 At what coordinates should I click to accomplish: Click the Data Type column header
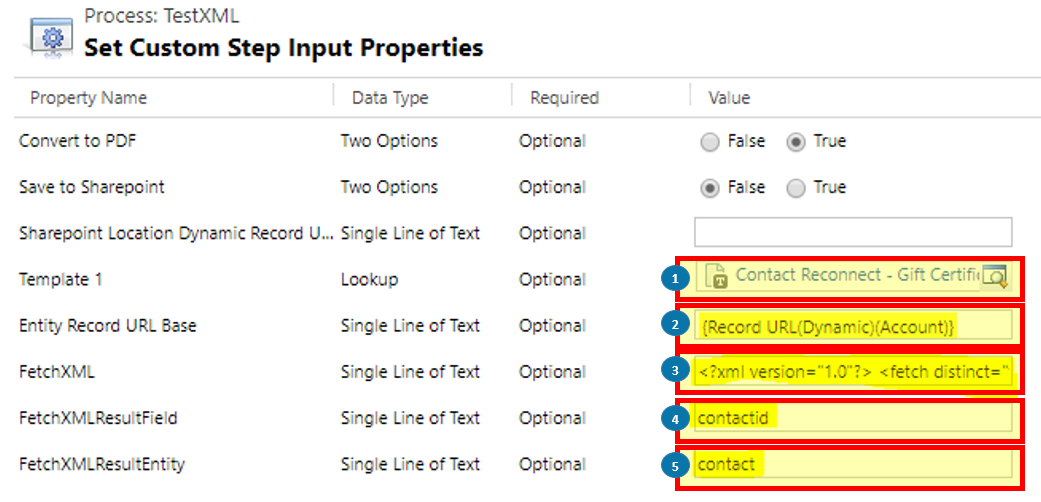click(390, 98)
